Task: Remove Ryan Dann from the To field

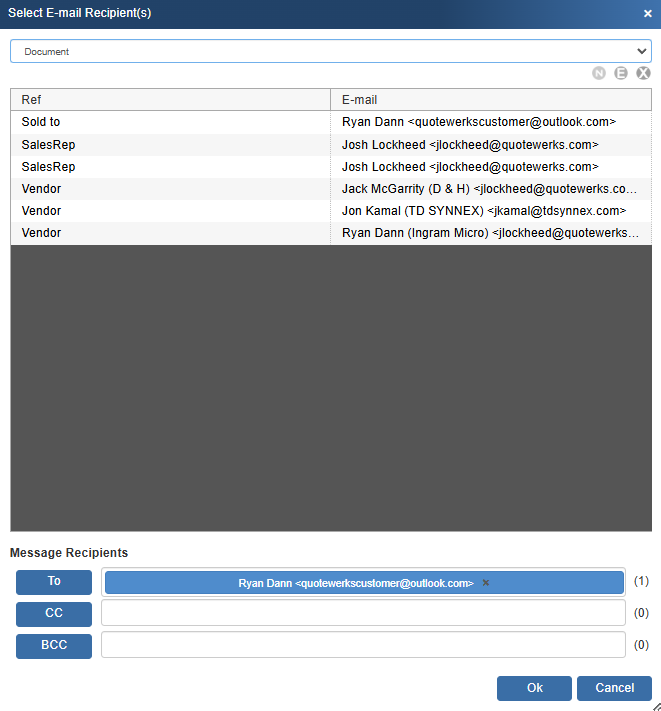Action: [x=486, y=583]
